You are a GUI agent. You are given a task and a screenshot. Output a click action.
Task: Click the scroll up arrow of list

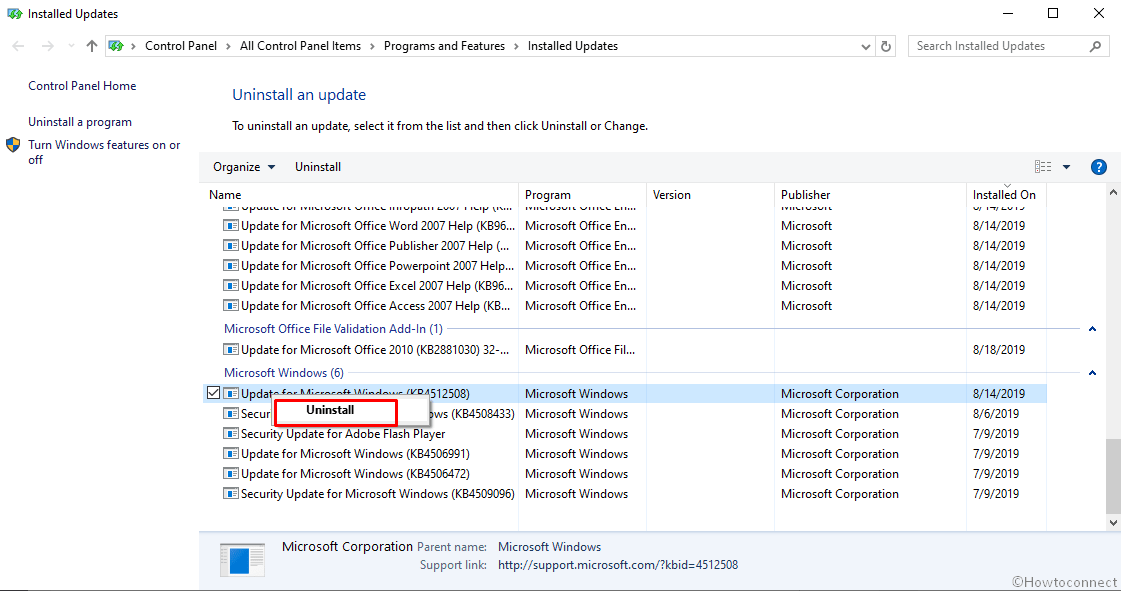point(1112,192)
